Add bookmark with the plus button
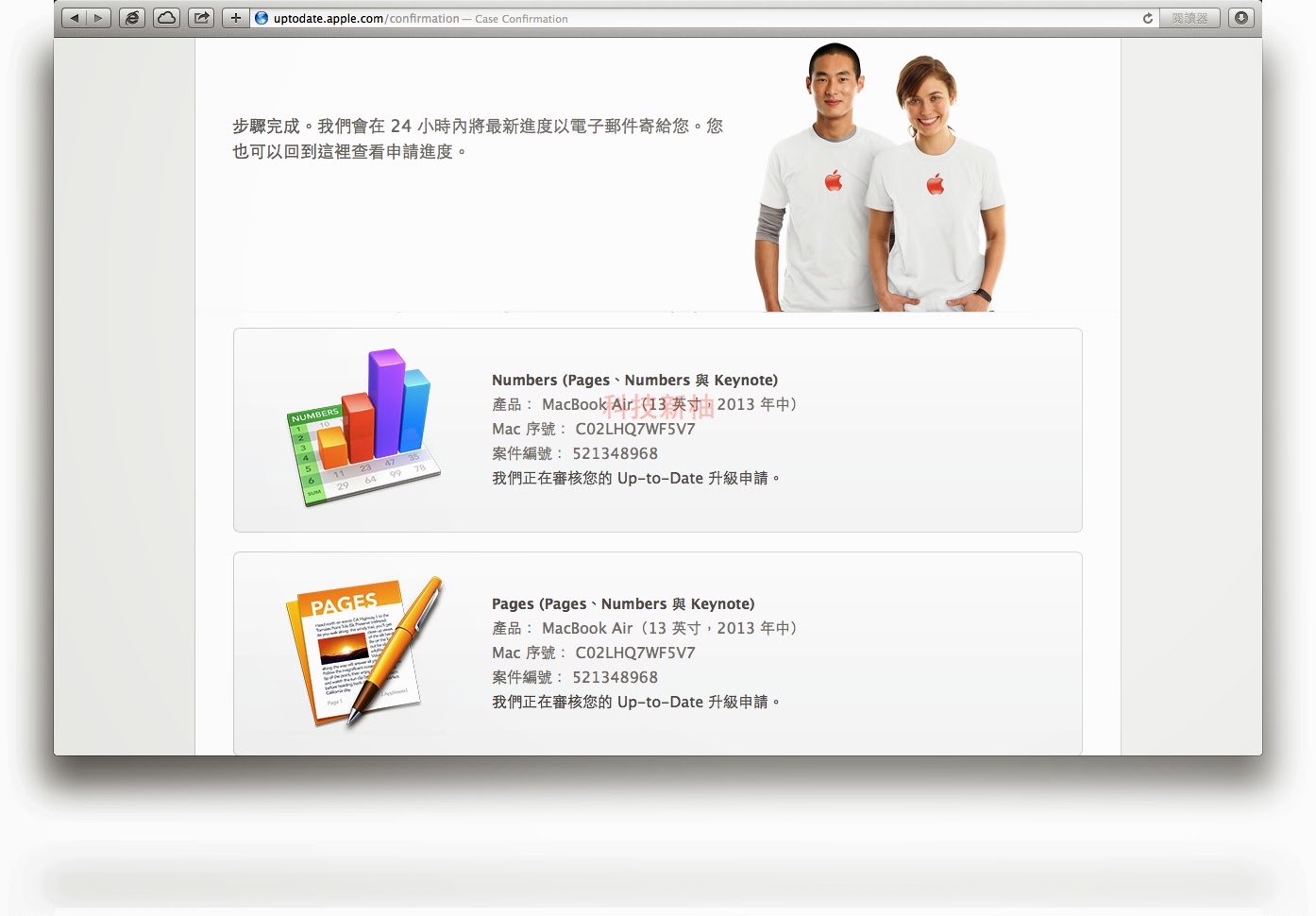Screen dimensions: 1316x916 [x=236, y=18]
